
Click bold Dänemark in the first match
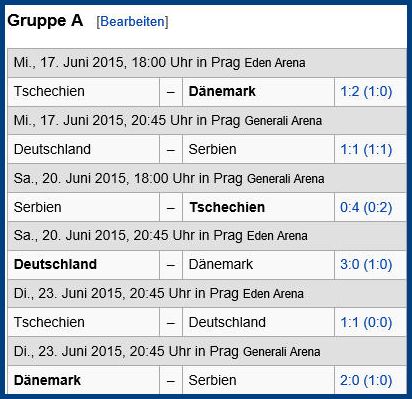point(222,91)
